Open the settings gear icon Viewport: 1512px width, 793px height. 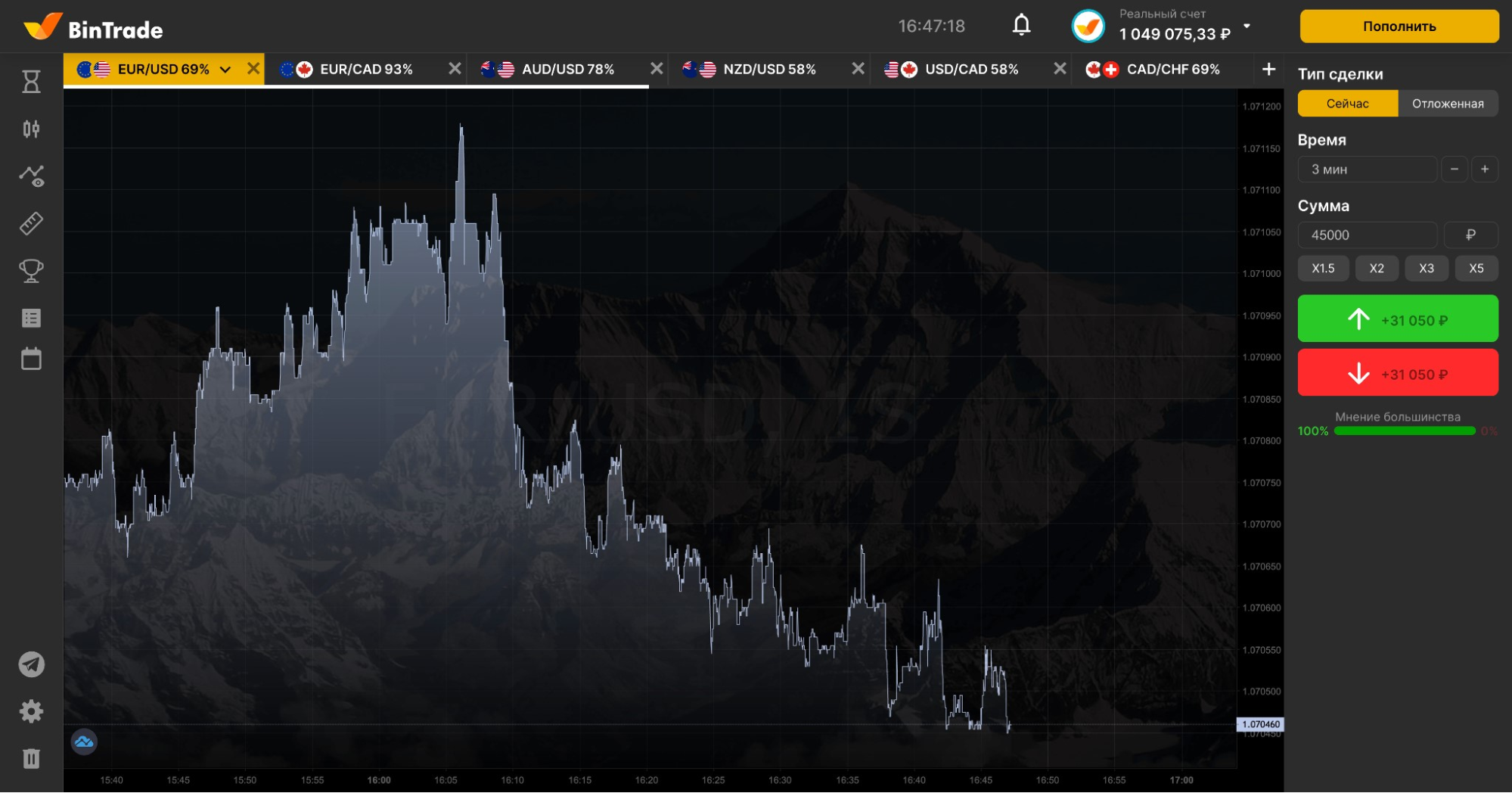31,711
